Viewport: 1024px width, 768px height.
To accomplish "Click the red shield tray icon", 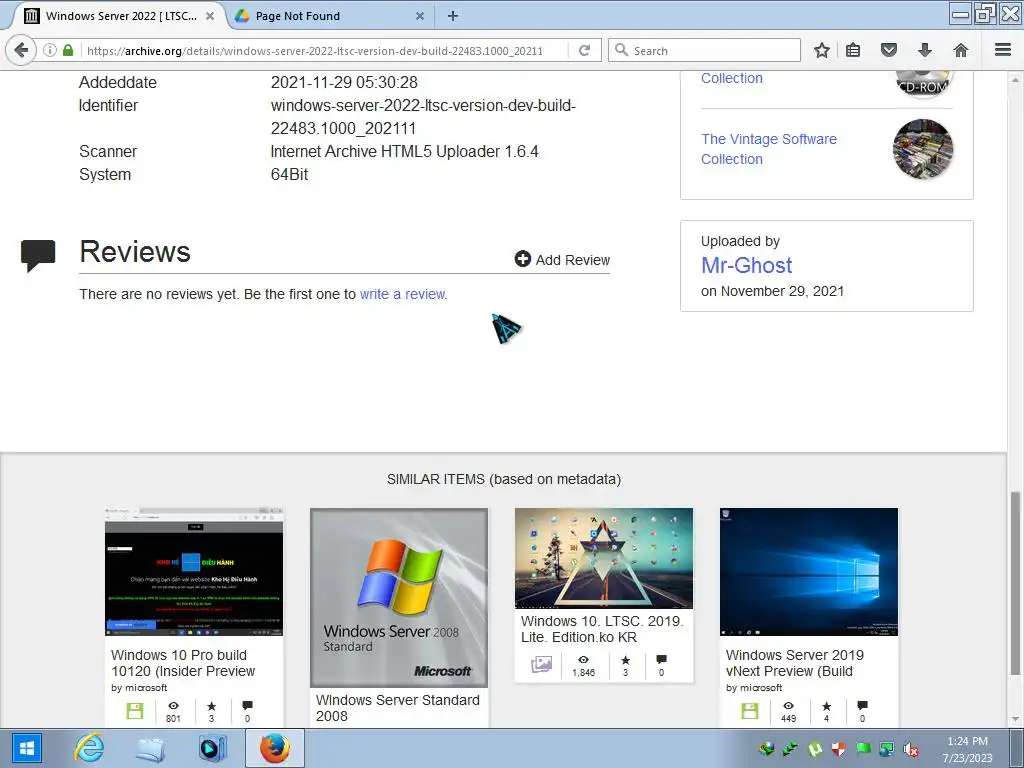I will (839, 749).
